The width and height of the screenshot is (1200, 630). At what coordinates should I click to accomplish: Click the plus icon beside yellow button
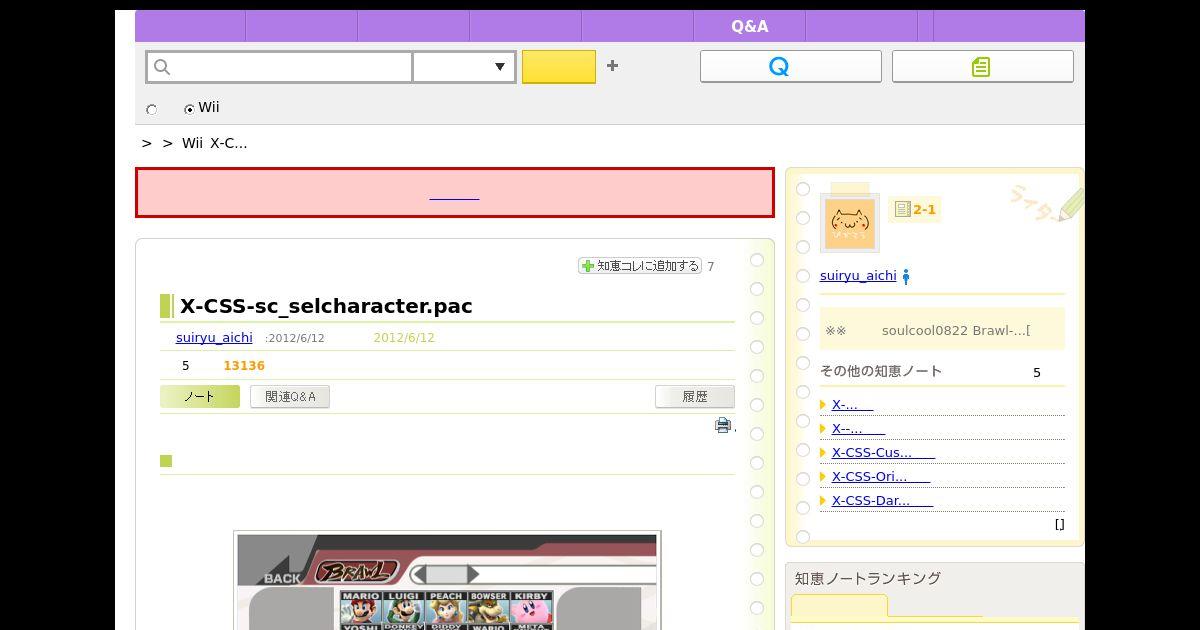[612, 65]
